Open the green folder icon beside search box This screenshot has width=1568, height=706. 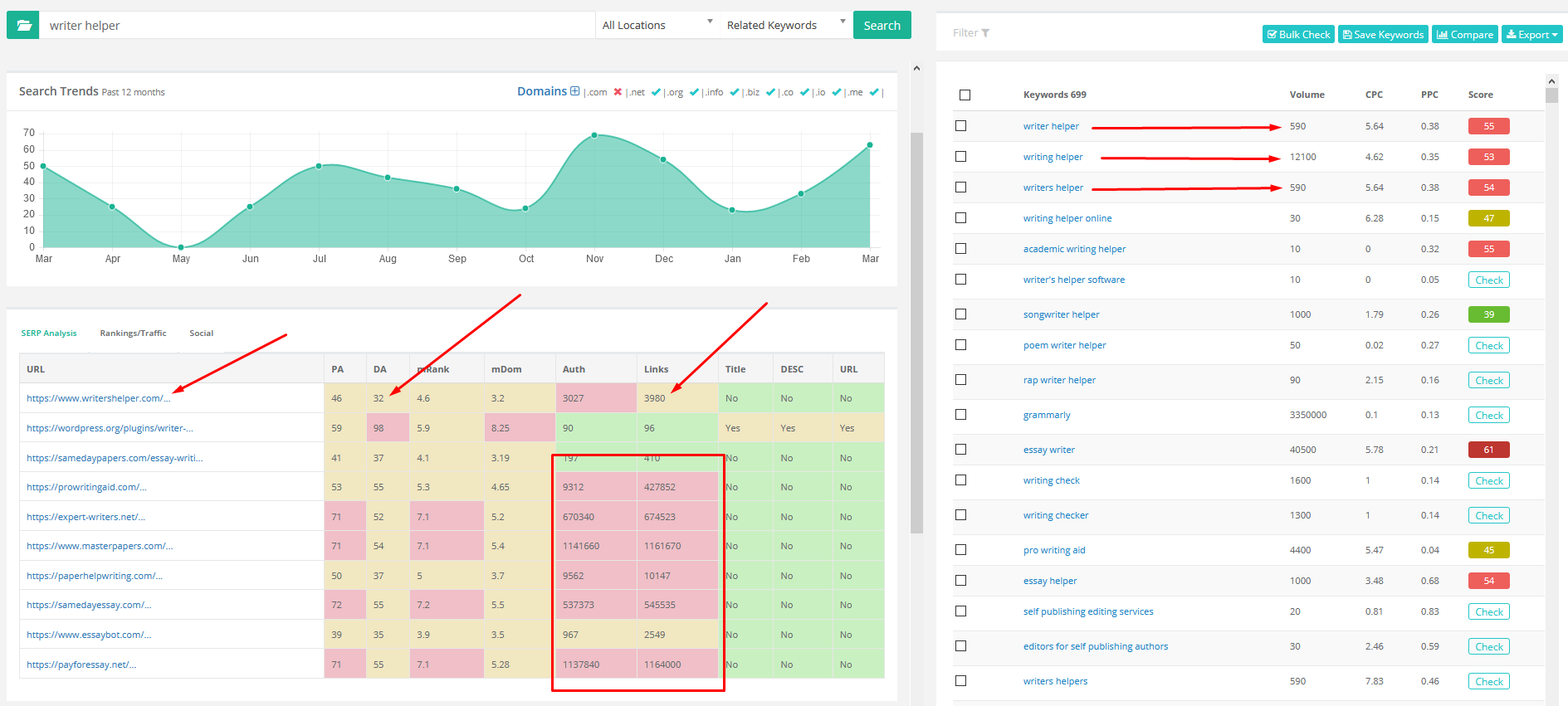click(x=23, y=25)
